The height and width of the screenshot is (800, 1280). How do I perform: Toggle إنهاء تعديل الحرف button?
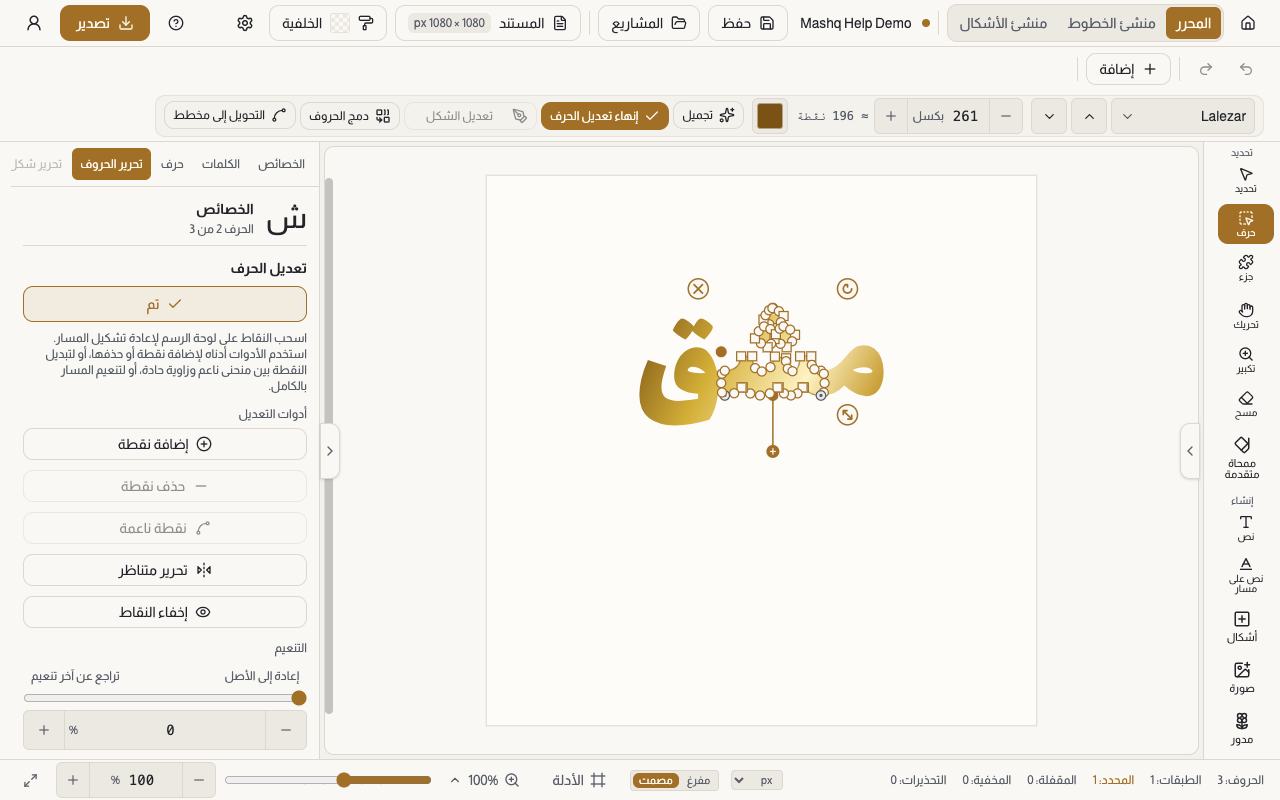click(x=605, y=116)
